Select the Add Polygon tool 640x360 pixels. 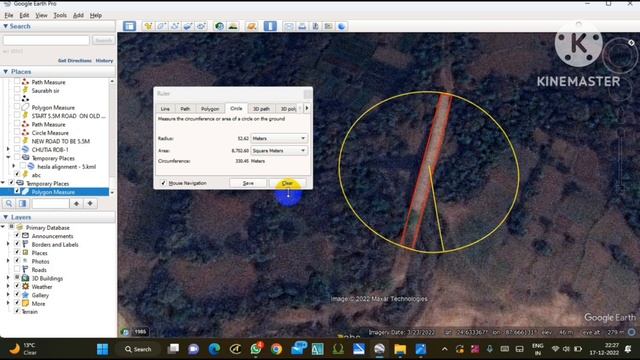coord(162,26)
